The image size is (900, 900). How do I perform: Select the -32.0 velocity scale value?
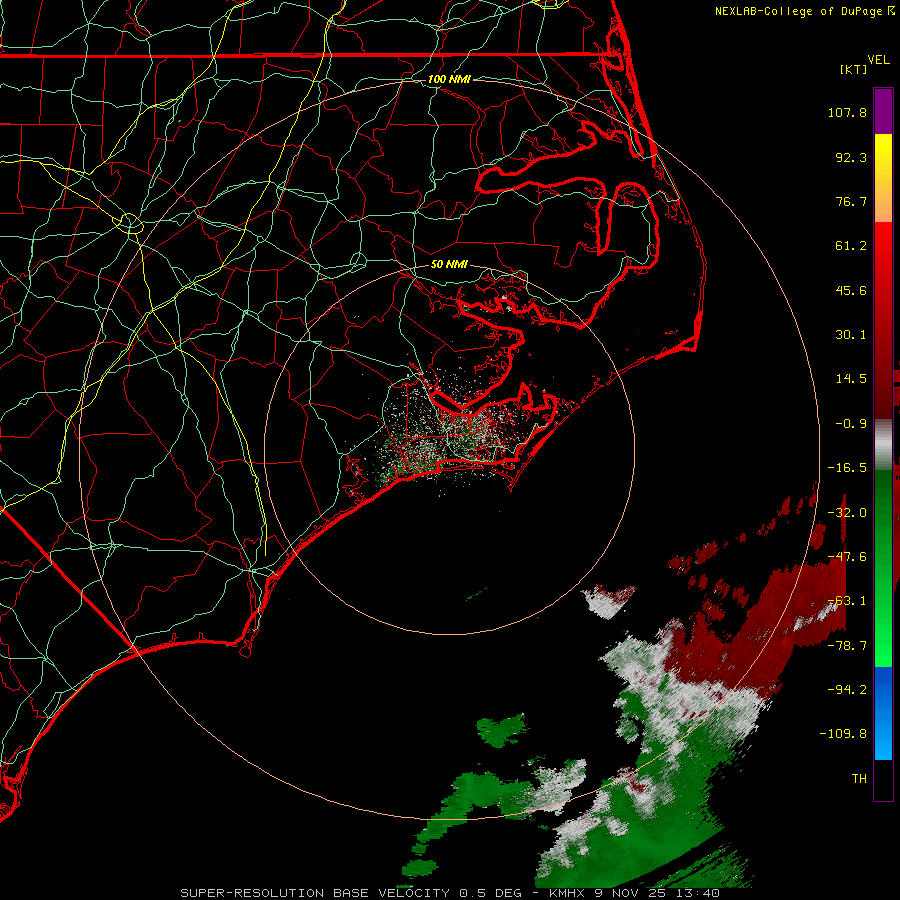[847, 513]
